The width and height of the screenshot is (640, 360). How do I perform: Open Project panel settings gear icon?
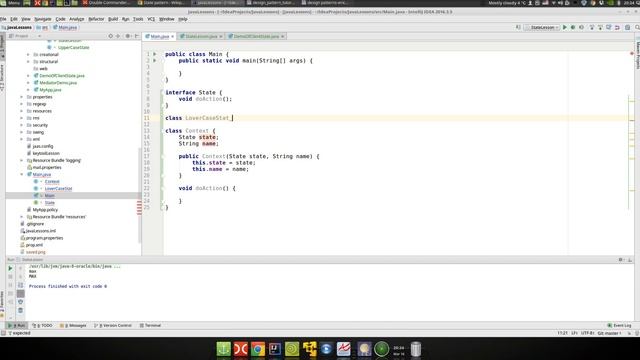point(128,36)
